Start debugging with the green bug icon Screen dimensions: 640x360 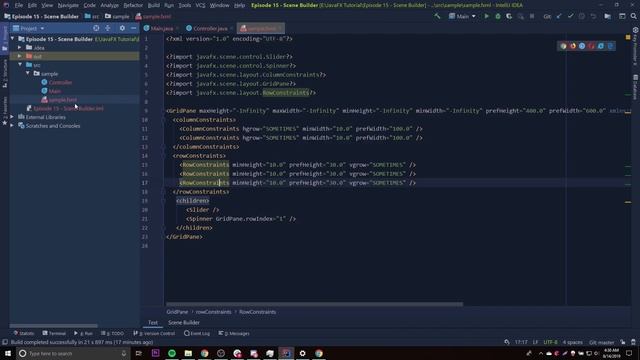coord(498,16)
